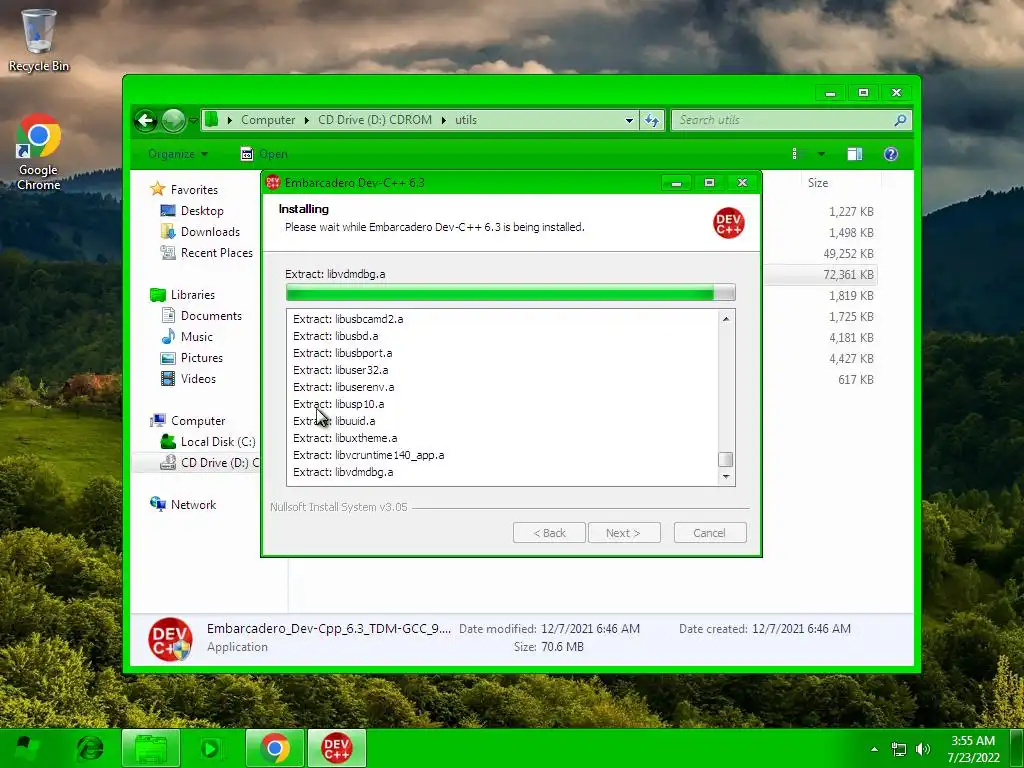
Task: Click the install log scroll up arrow
Action: tap(726, 318)
